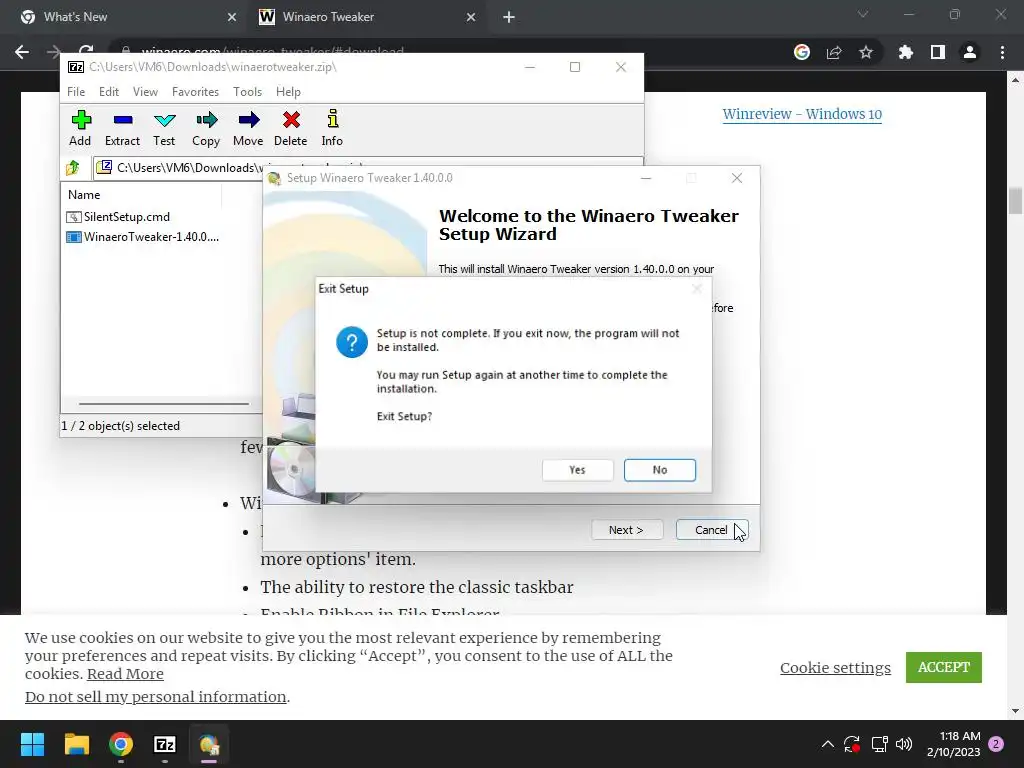The width and height of the screenshot is (1024, 768).
Task: Open Tools menu in 7-Zip
Action: (x=247, y=91)
